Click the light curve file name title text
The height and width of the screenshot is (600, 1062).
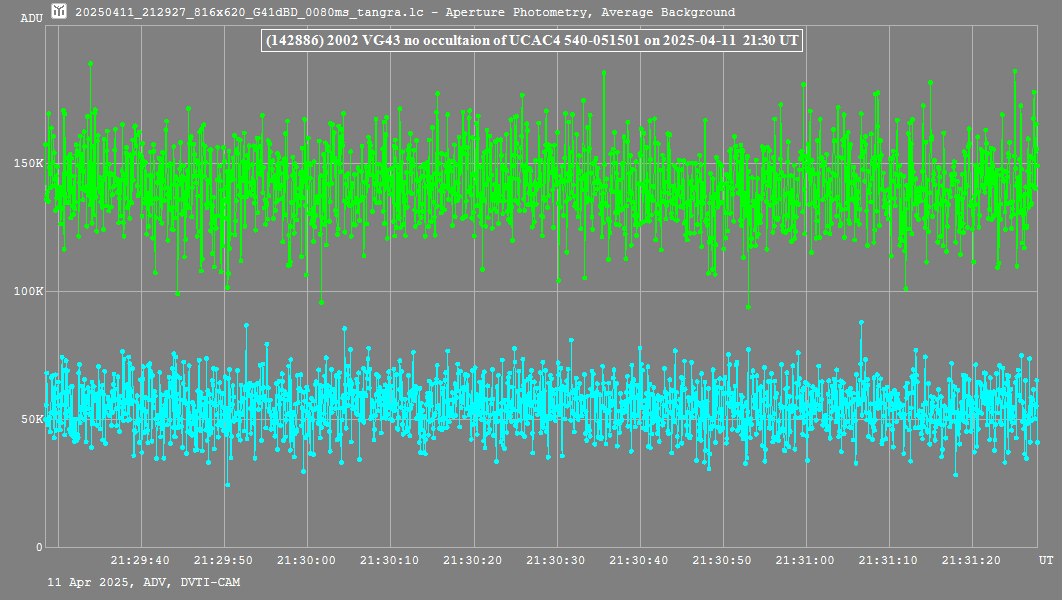pyautogui.click(x=405, y=13)
